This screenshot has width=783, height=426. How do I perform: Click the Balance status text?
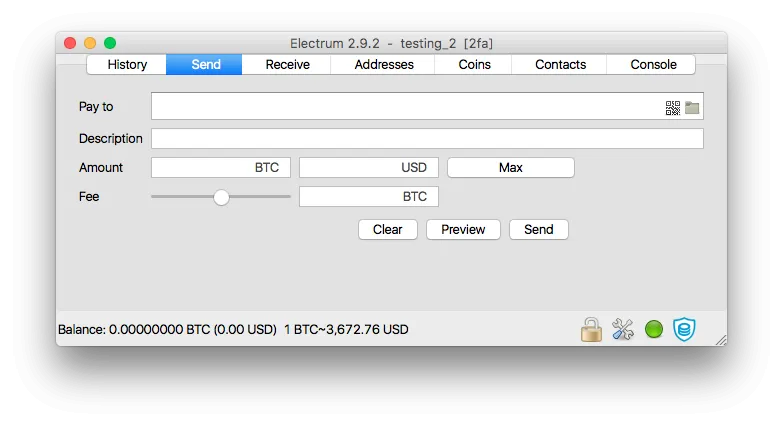coord(167,330)
